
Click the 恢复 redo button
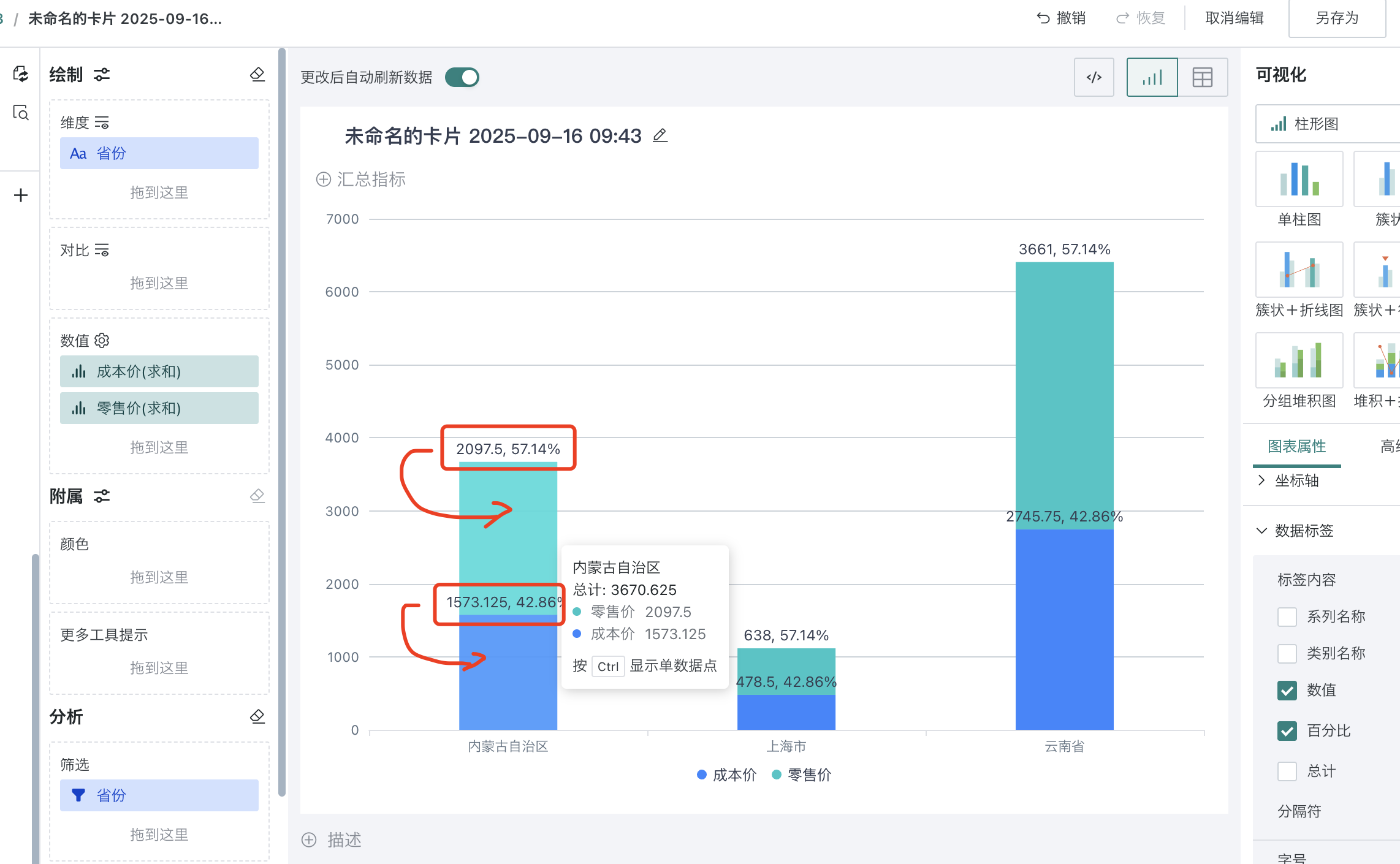pos(1141,18)
